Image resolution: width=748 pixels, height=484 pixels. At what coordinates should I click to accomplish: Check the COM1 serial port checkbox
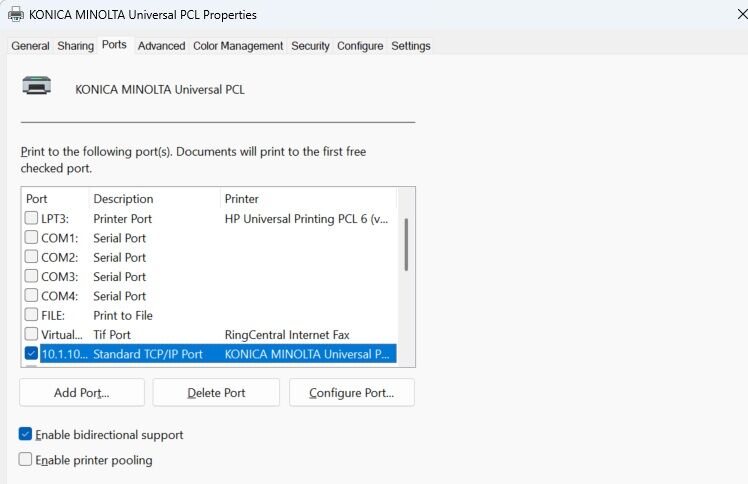[32, 238]
